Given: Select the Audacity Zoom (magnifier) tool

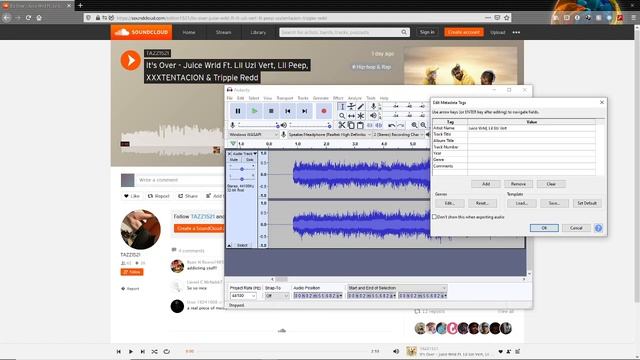Looking at the screenshot, I should click(342, 116).
